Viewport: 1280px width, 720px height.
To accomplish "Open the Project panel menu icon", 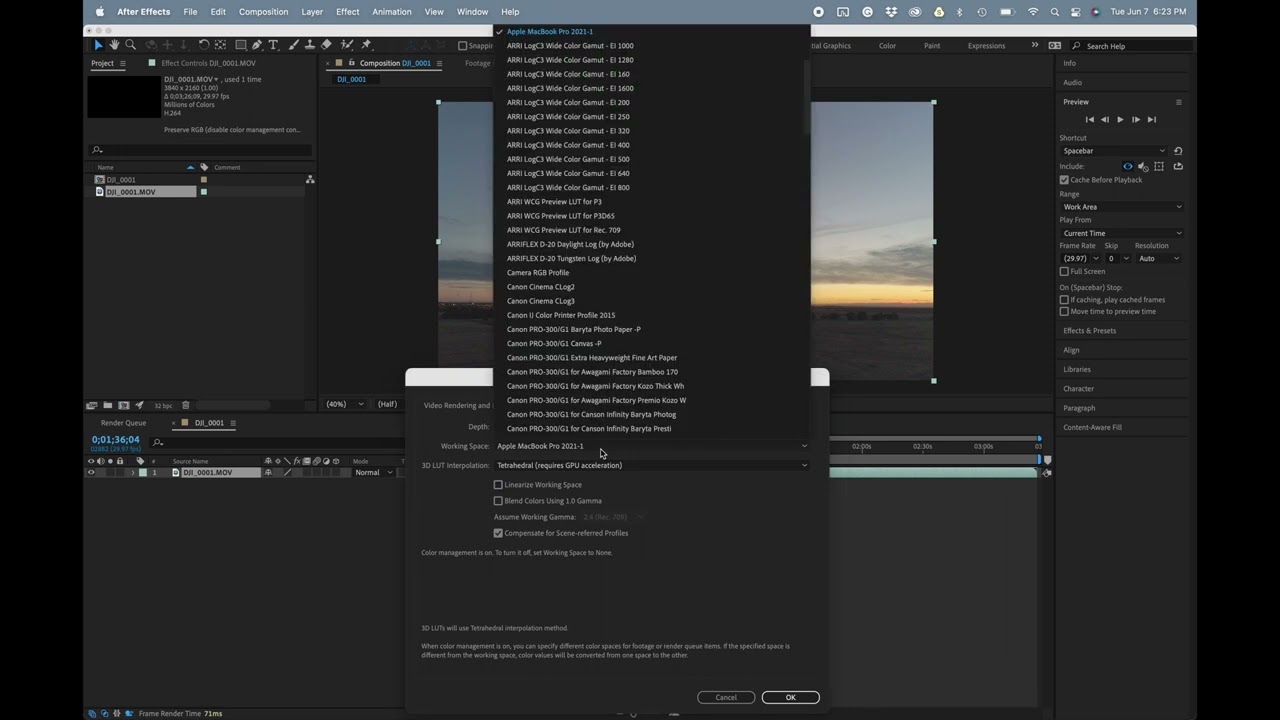I will pos(123,63).
